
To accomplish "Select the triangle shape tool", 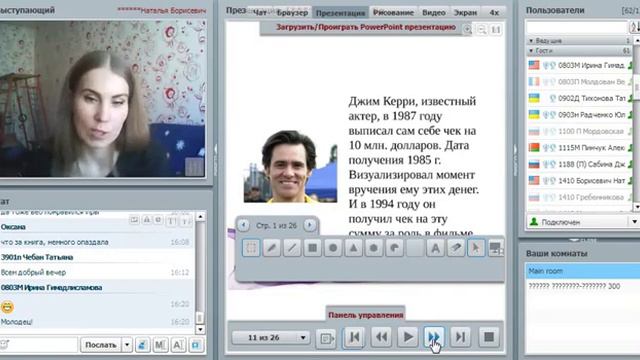I will point(353,248).
